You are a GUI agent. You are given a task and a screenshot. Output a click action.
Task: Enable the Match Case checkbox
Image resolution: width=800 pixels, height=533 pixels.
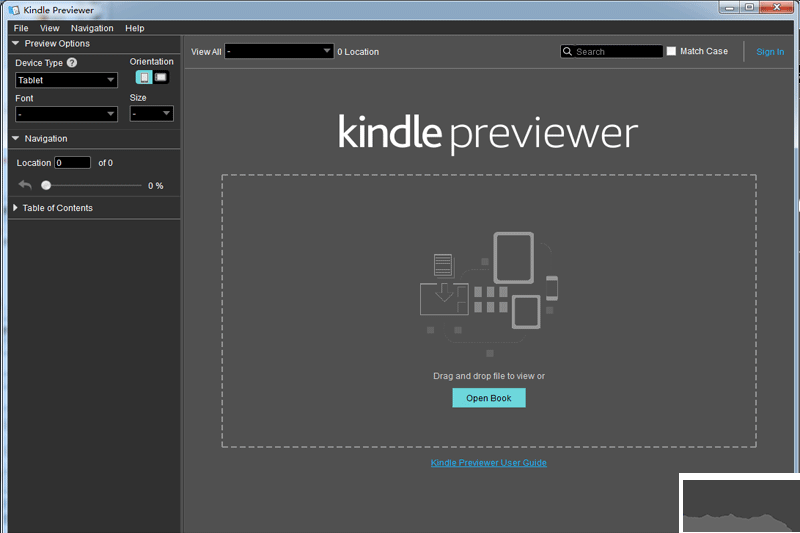[x=671, y=51]
